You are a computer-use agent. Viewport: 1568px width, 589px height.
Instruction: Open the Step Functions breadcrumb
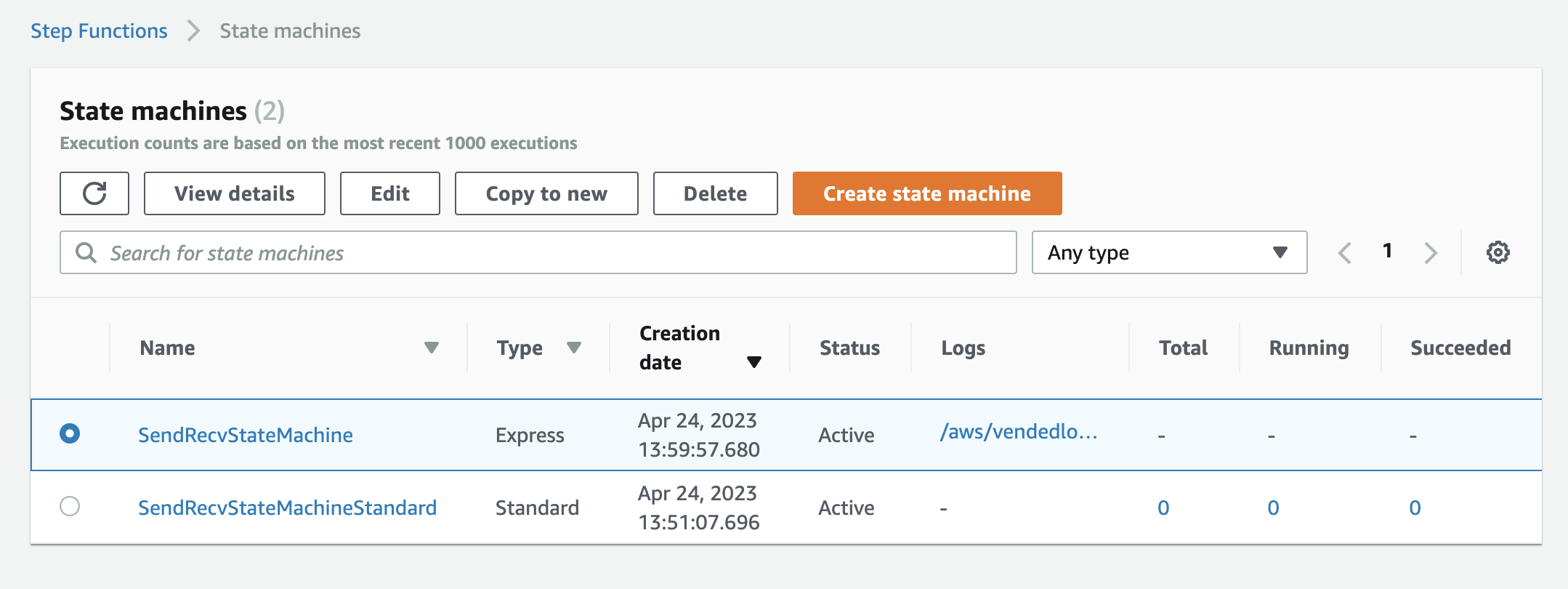pos(99,31)
